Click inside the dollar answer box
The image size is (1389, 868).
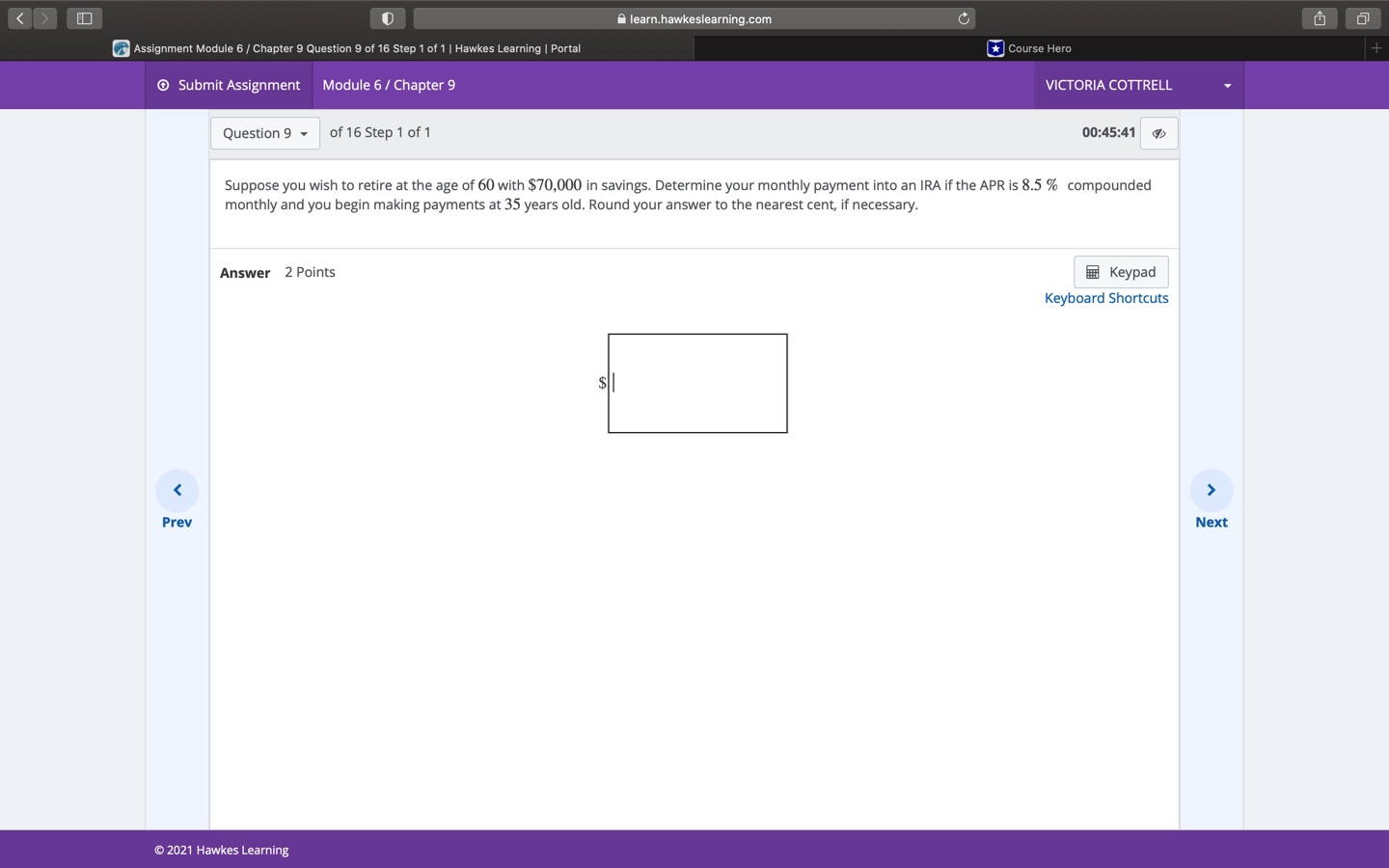[696, 383]
